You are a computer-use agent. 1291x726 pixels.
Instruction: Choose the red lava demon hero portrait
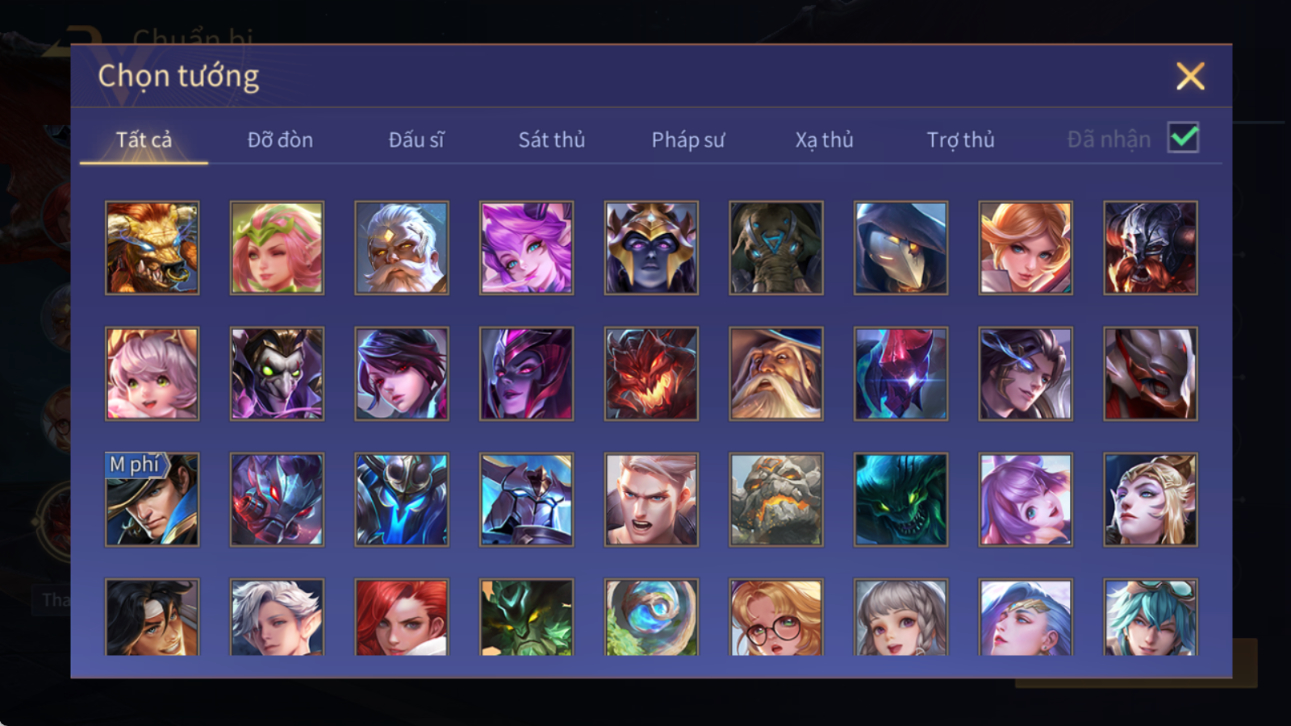coord(651,373)
